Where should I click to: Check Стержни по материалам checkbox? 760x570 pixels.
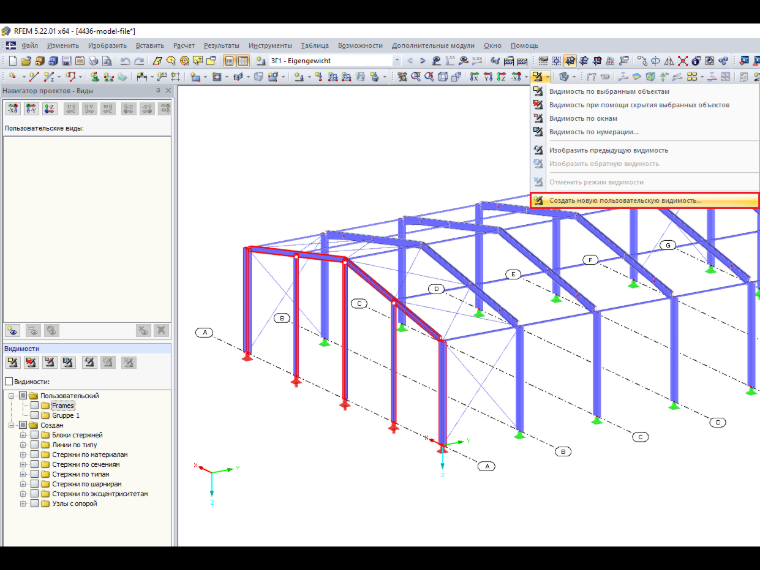pos(34,455)
